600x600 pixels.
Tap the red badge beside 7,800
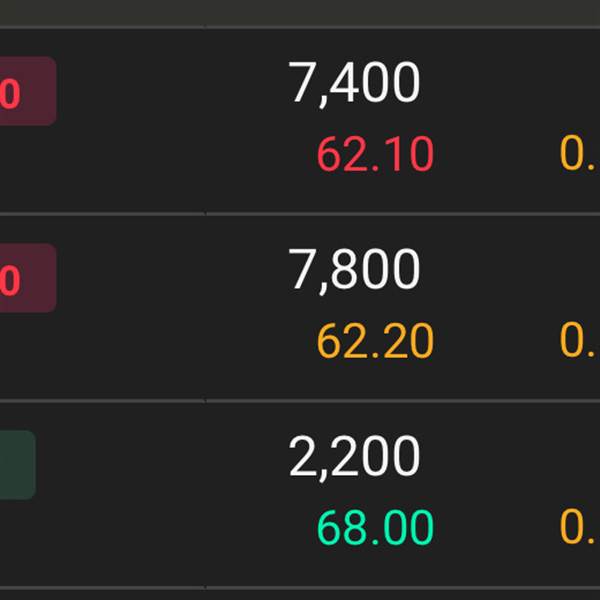point(28,278)
